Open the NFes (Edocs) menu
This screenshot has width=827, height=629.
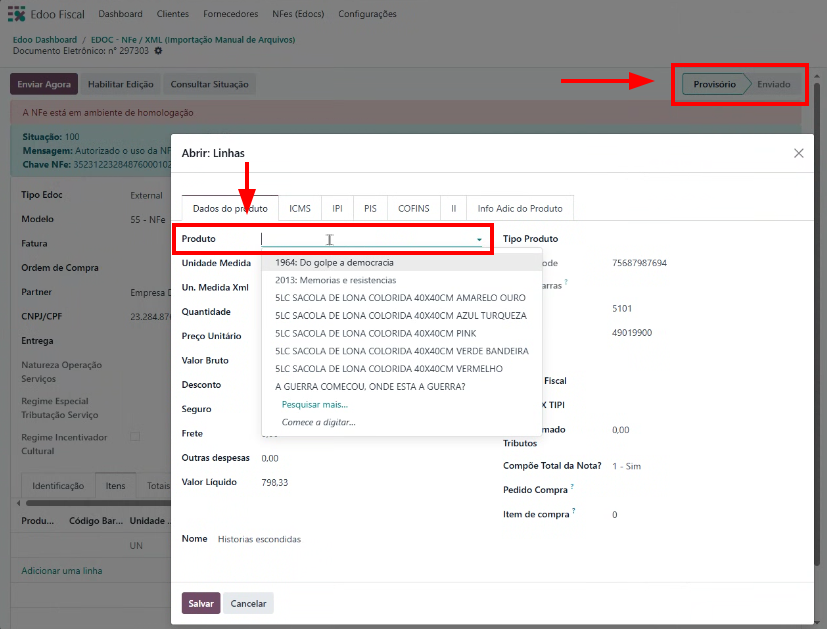tap(298, 14)
